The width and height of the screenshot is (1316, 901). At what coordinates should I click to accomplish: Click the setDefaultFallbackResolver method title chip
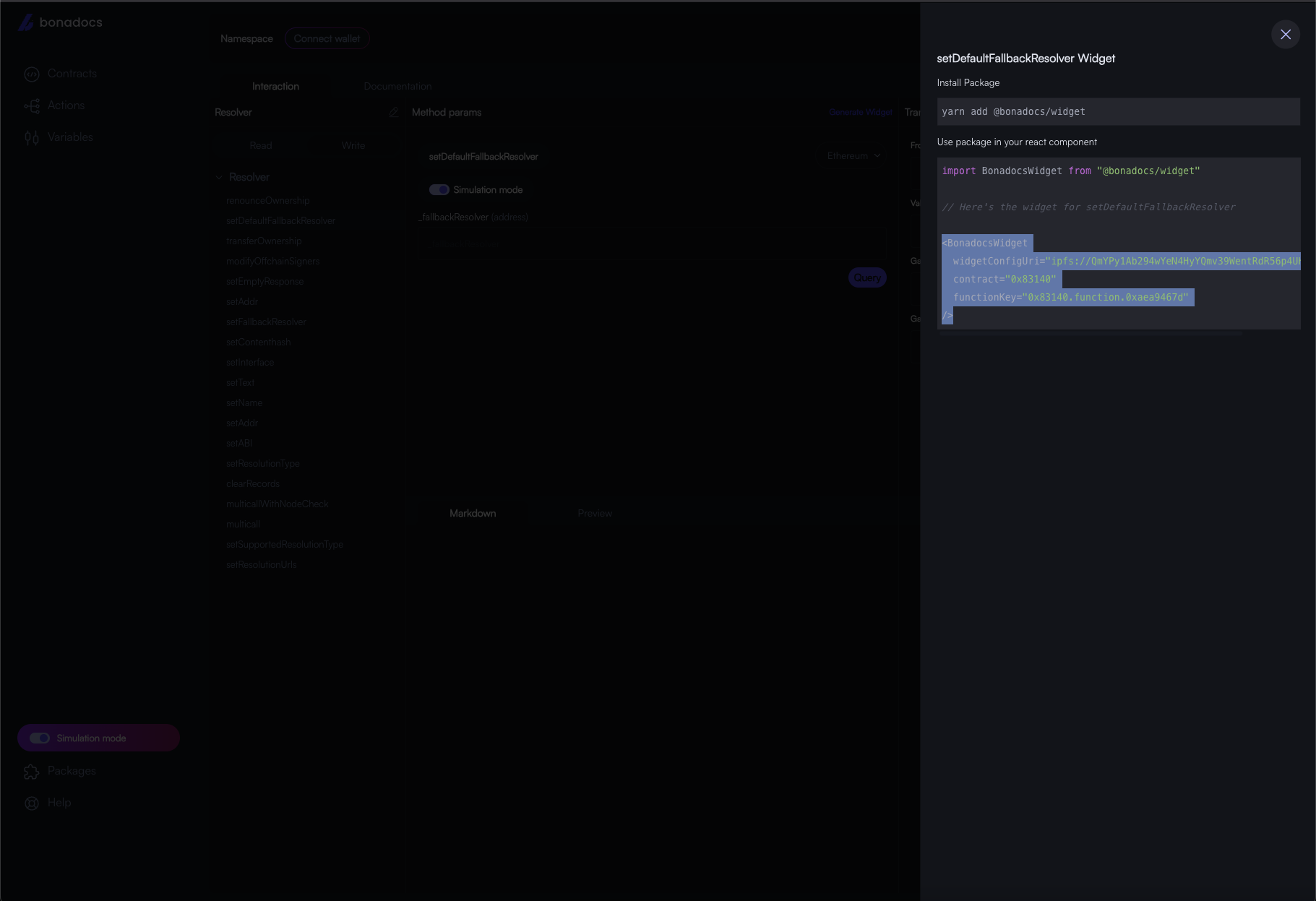coord(483,156)
